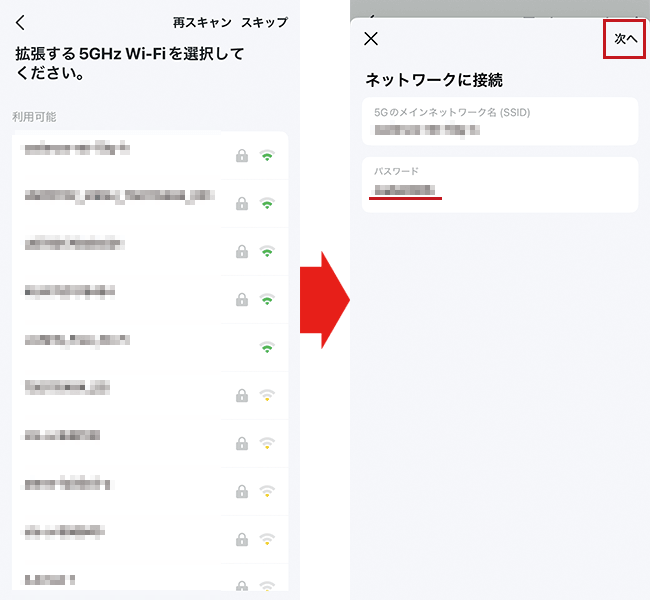This screenshot has width=650, height=600.
Task: Select the network with the longest blurred name
Action: [x=150, y=204]
